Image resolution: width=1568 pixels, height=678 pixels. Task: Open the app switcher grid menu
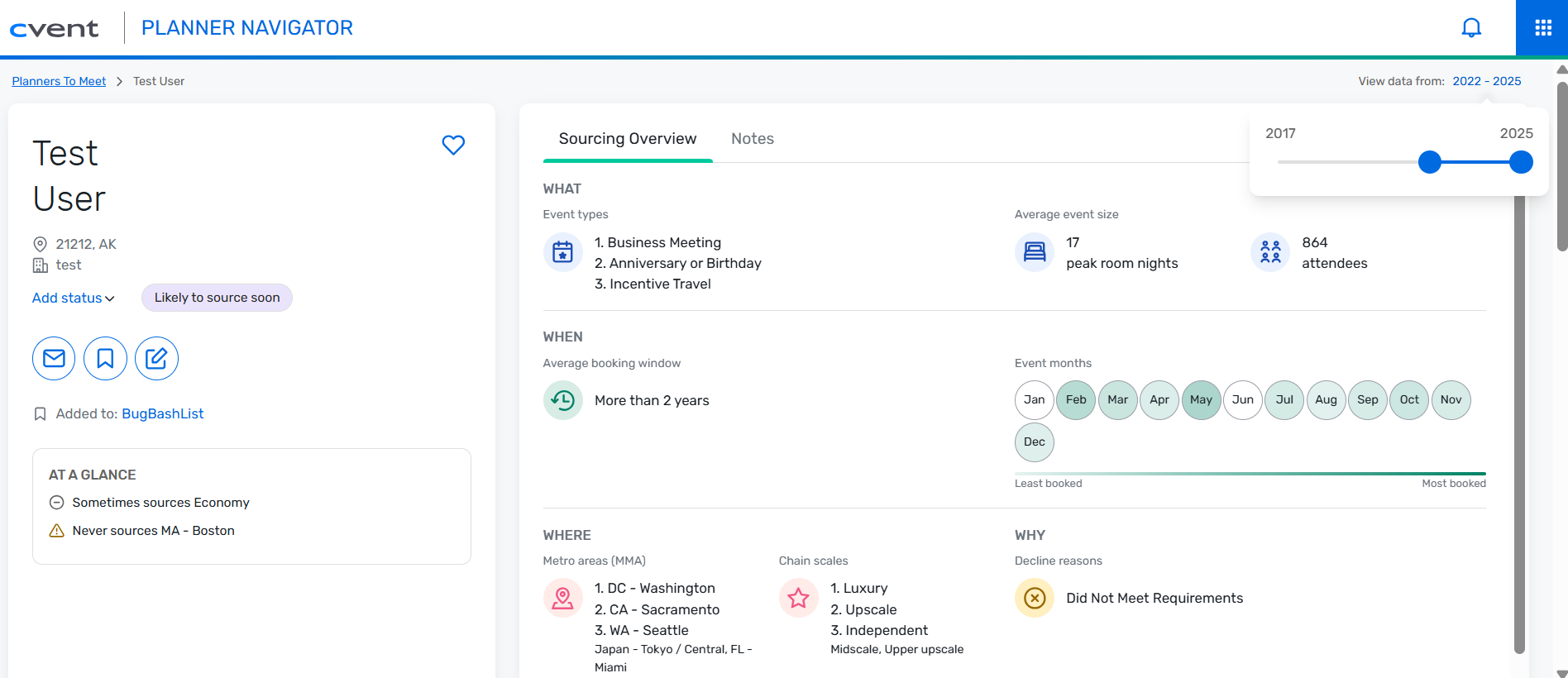click(x=1543, y=28)
